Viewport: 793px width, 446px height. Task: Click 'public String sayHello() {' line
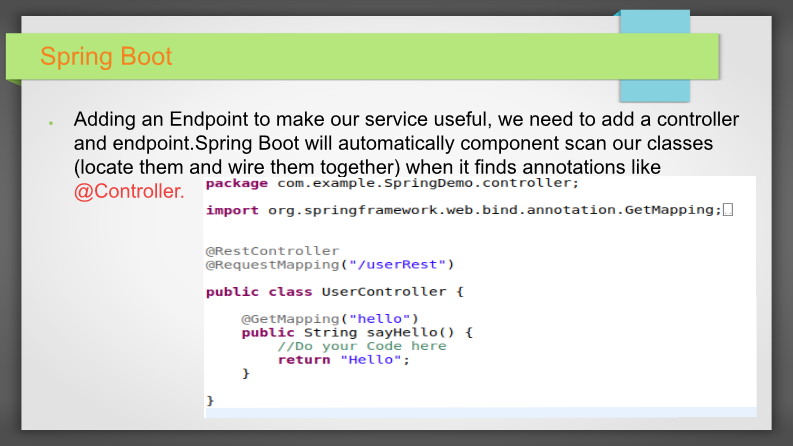pos(357,332)
